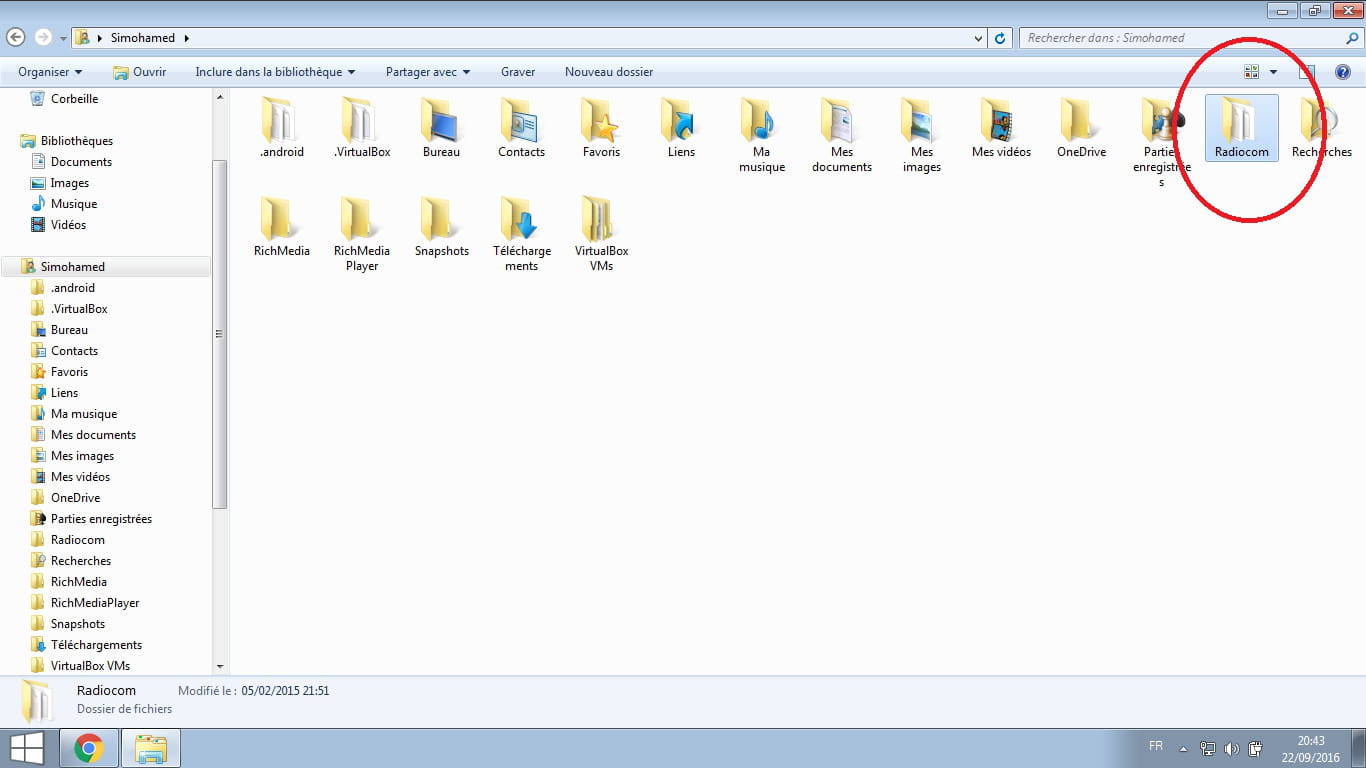Click the Ouvrir button in the toolbar
The width and height of the screenshot is (1366, 768).
(140, 72)
